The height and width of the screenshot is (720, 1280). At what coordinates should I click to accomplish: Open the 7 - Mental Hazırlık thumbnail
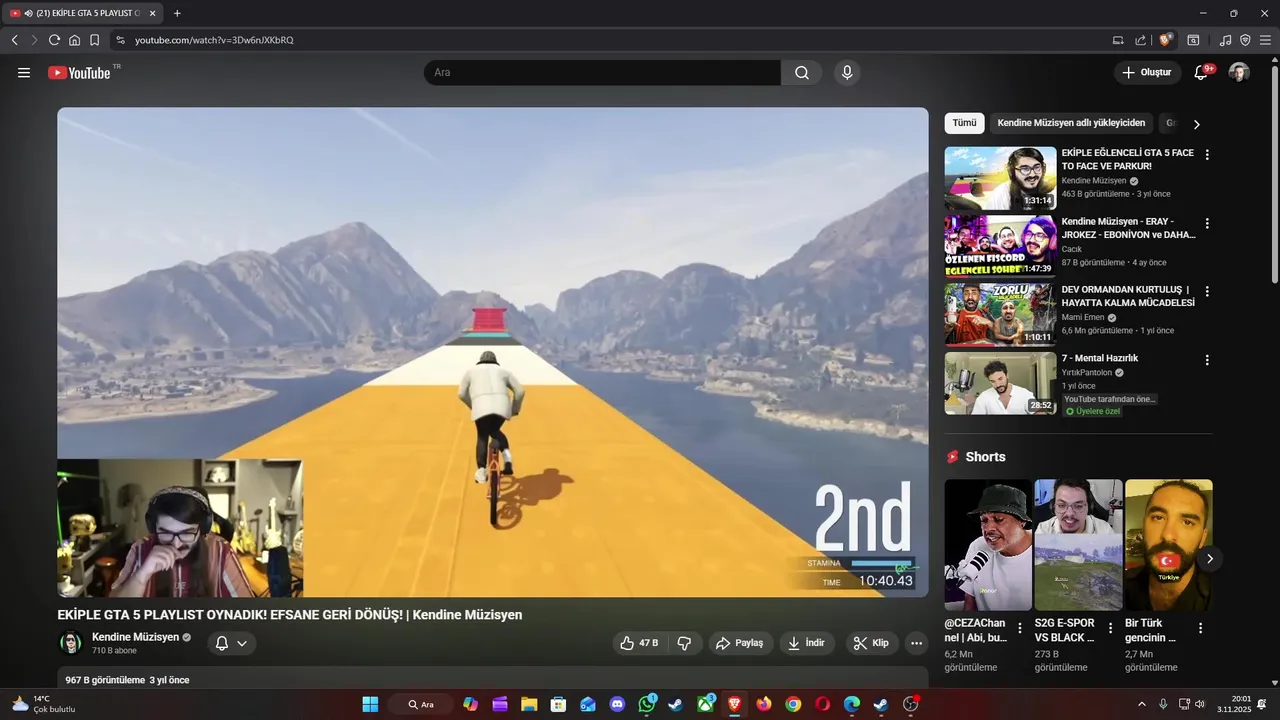pos(1000,383)
